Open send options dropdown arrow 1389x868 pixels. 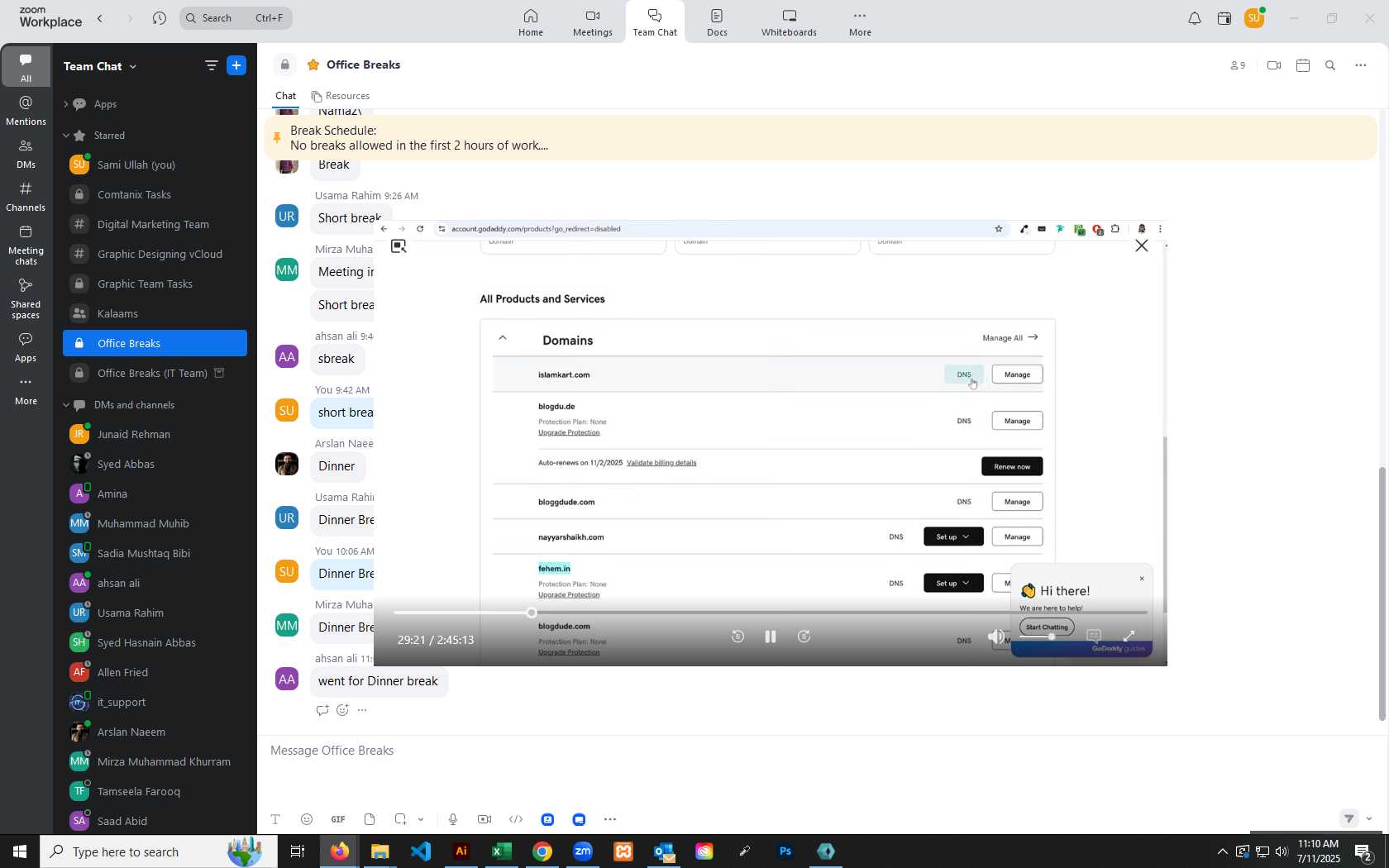(x=1370, y=819)
